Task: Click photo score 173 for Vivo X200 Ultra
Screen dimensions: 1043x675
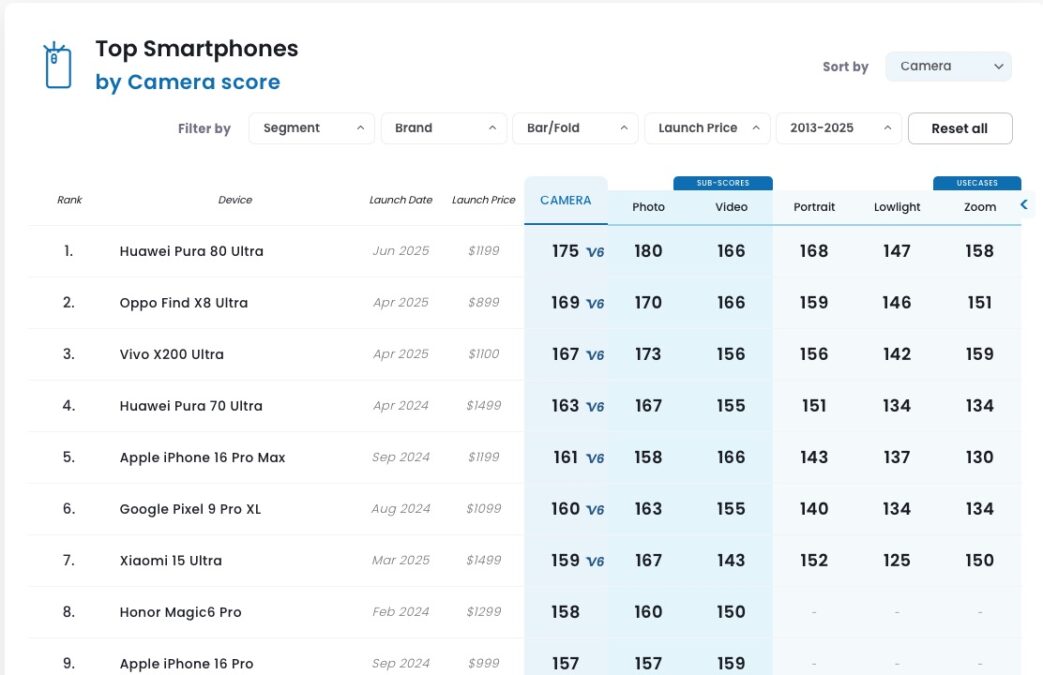Action: point(649,354)
